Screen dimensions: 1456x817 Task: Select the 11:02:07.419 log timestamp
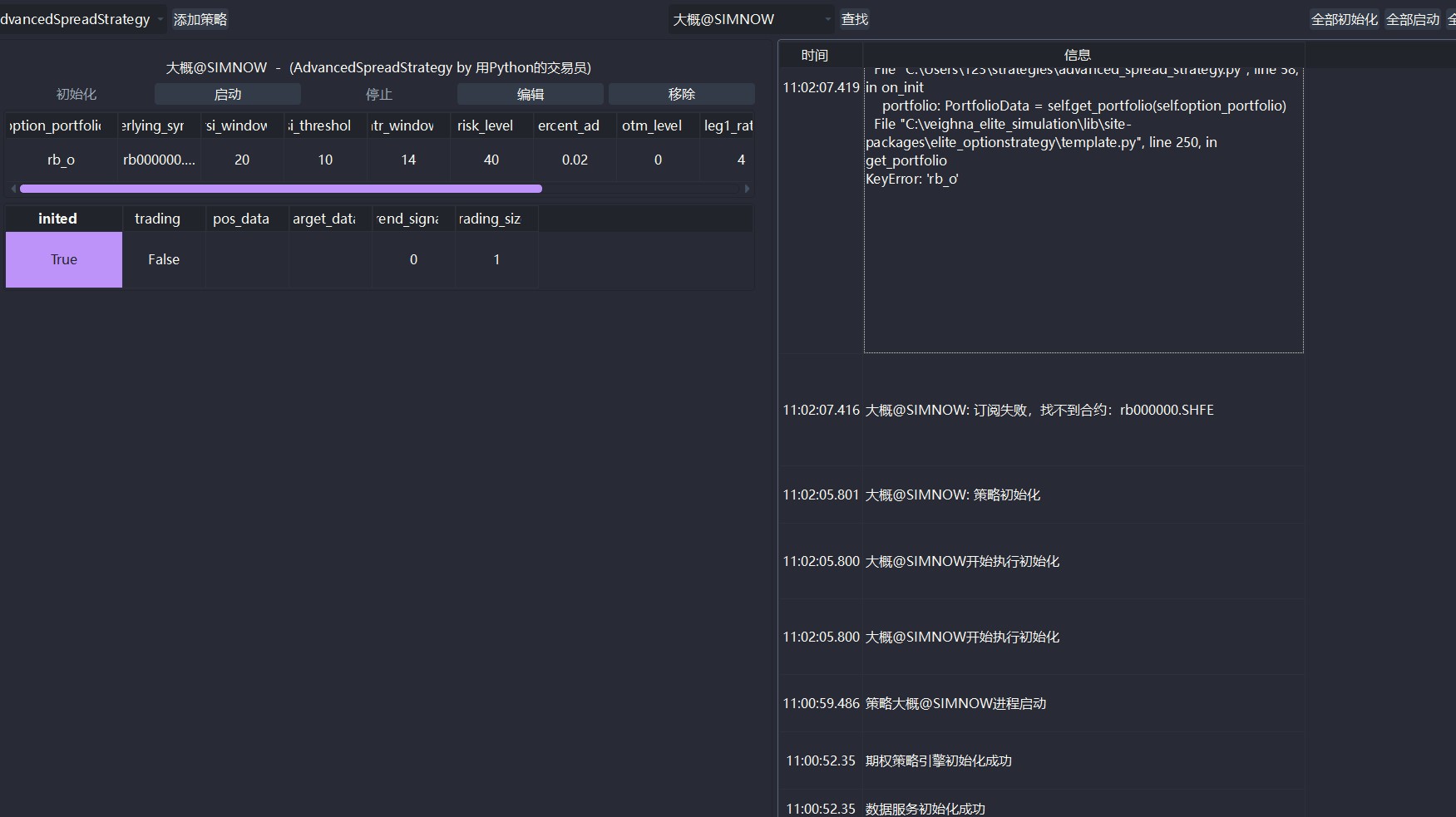[x=821, y=87]
